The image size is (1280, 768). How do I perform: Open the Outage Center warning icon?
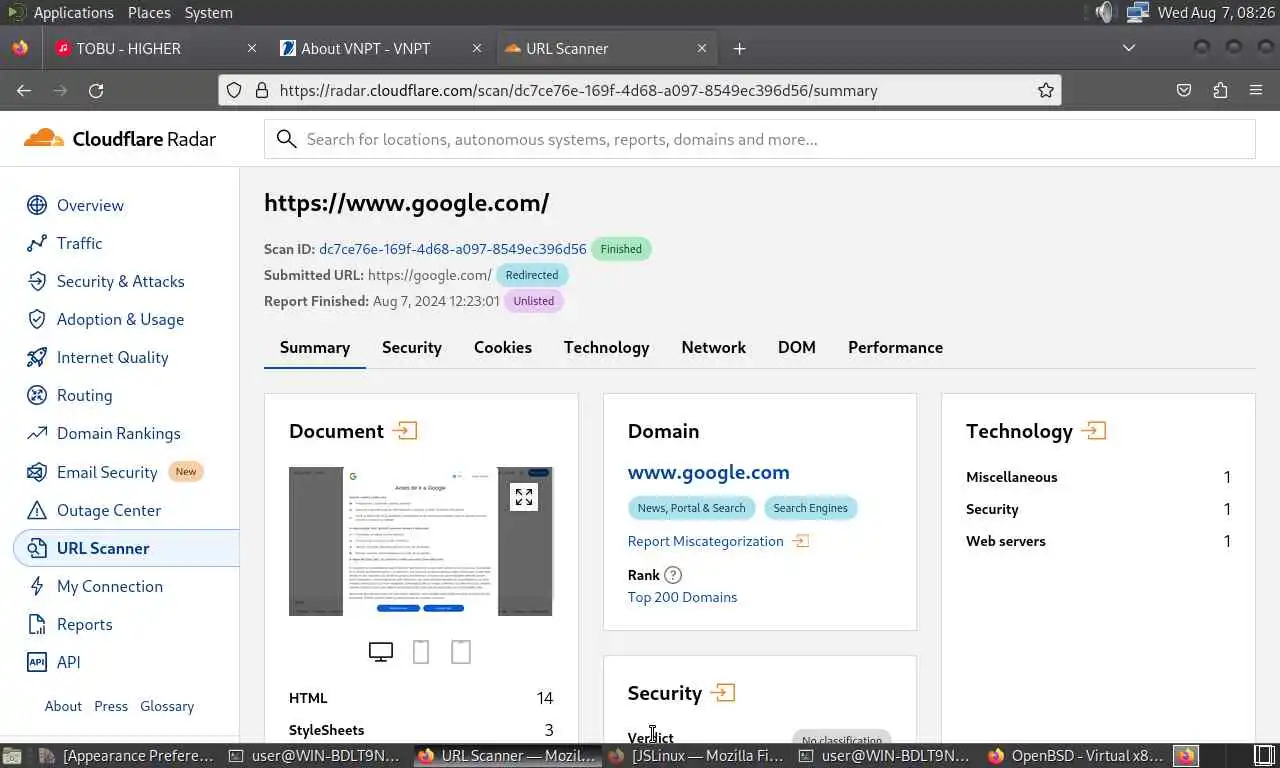37,510
